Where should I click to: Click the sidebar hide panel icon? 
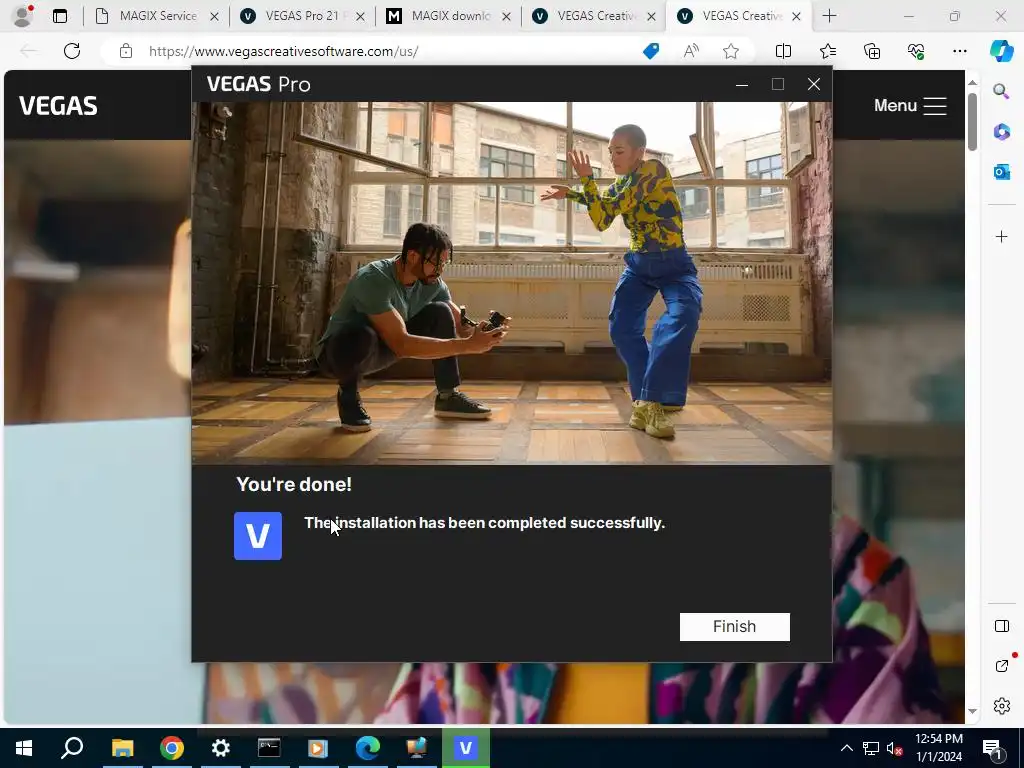pyautogui.click(x=1001, y=626)
